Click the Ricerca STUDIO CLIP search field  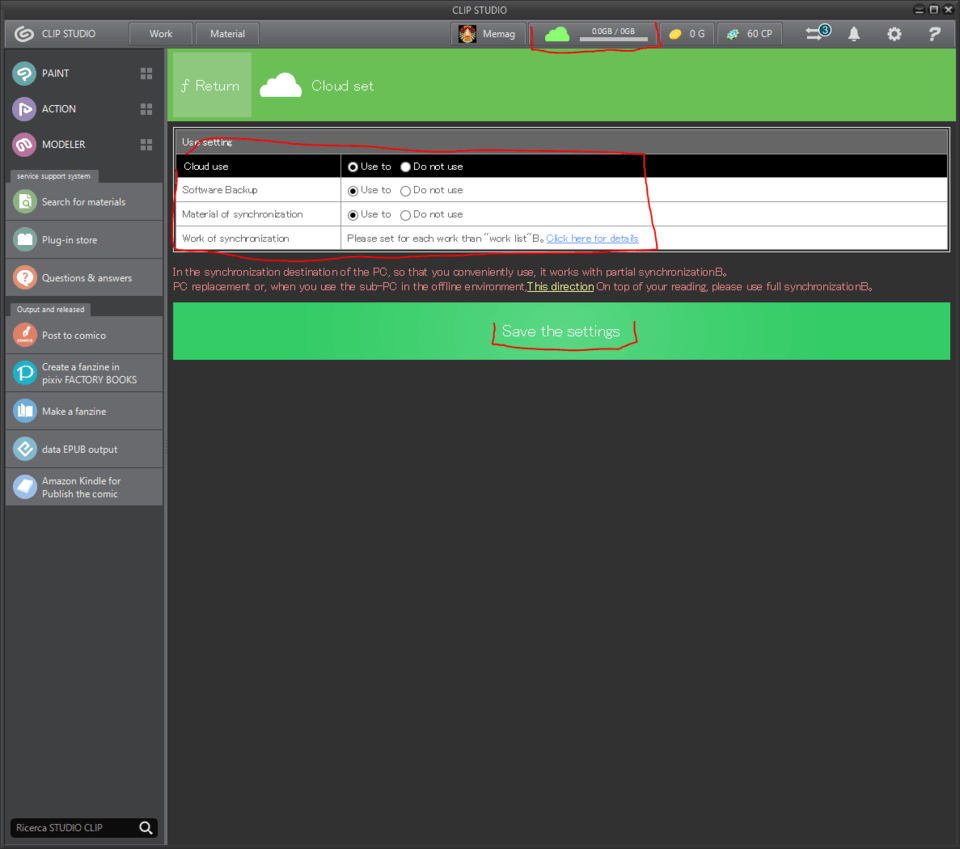74,828
